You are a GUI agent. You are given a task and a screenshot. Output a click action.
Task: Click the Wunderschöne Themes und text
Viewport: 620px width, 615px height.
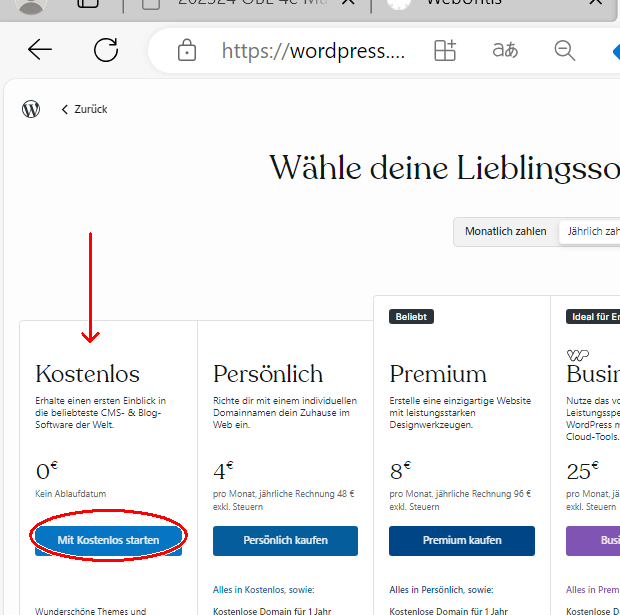(x=91, y=611)
